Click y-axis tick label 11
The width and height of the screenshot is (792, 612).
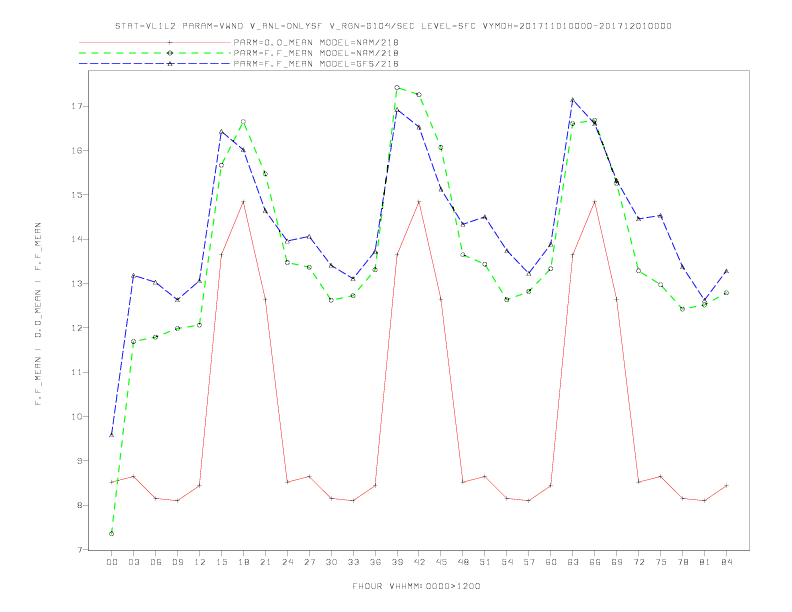[77, 372]
